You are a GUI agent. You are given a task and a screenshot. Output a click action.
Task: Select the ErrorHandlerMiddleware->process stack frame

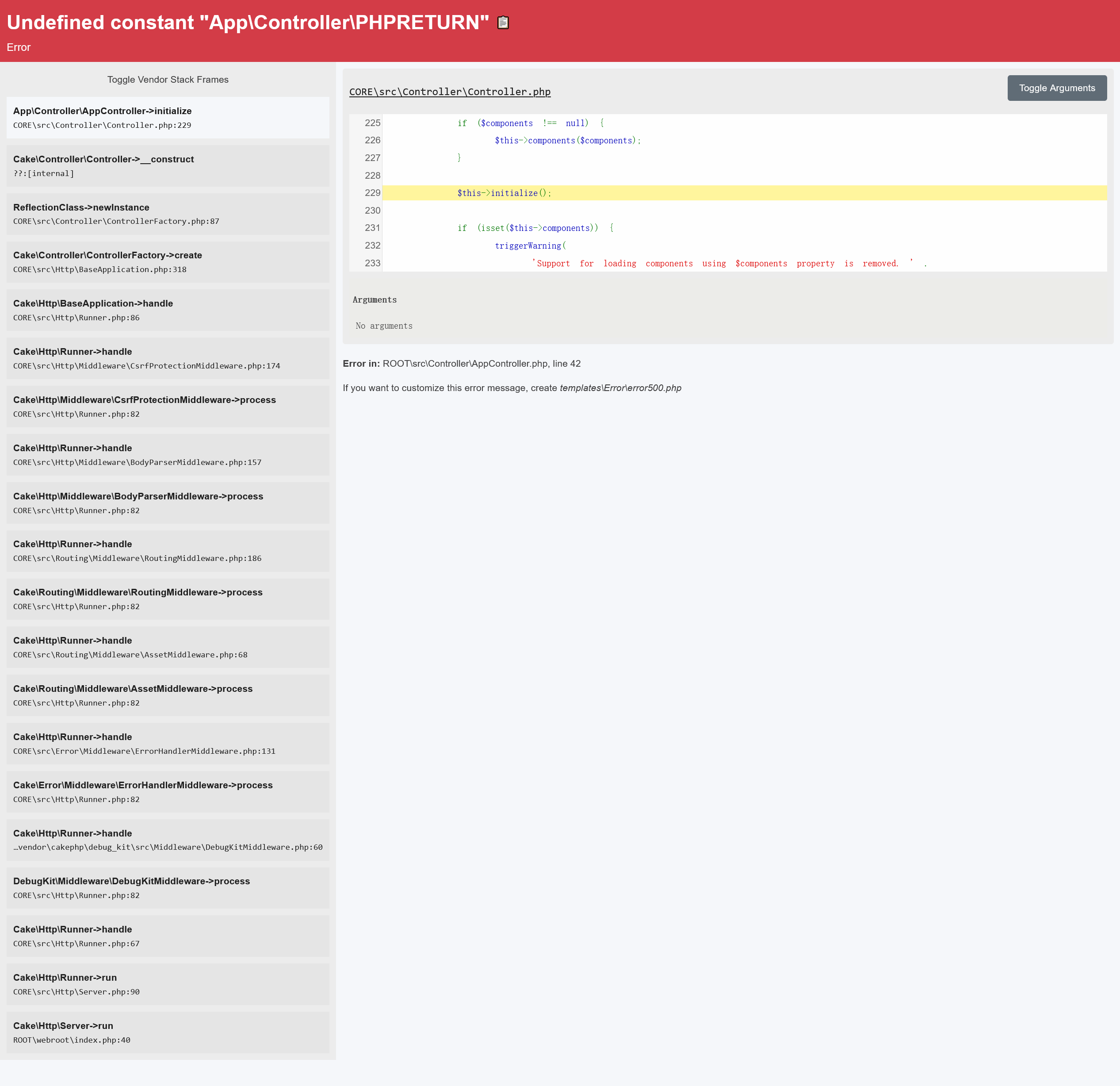point(168,792)
